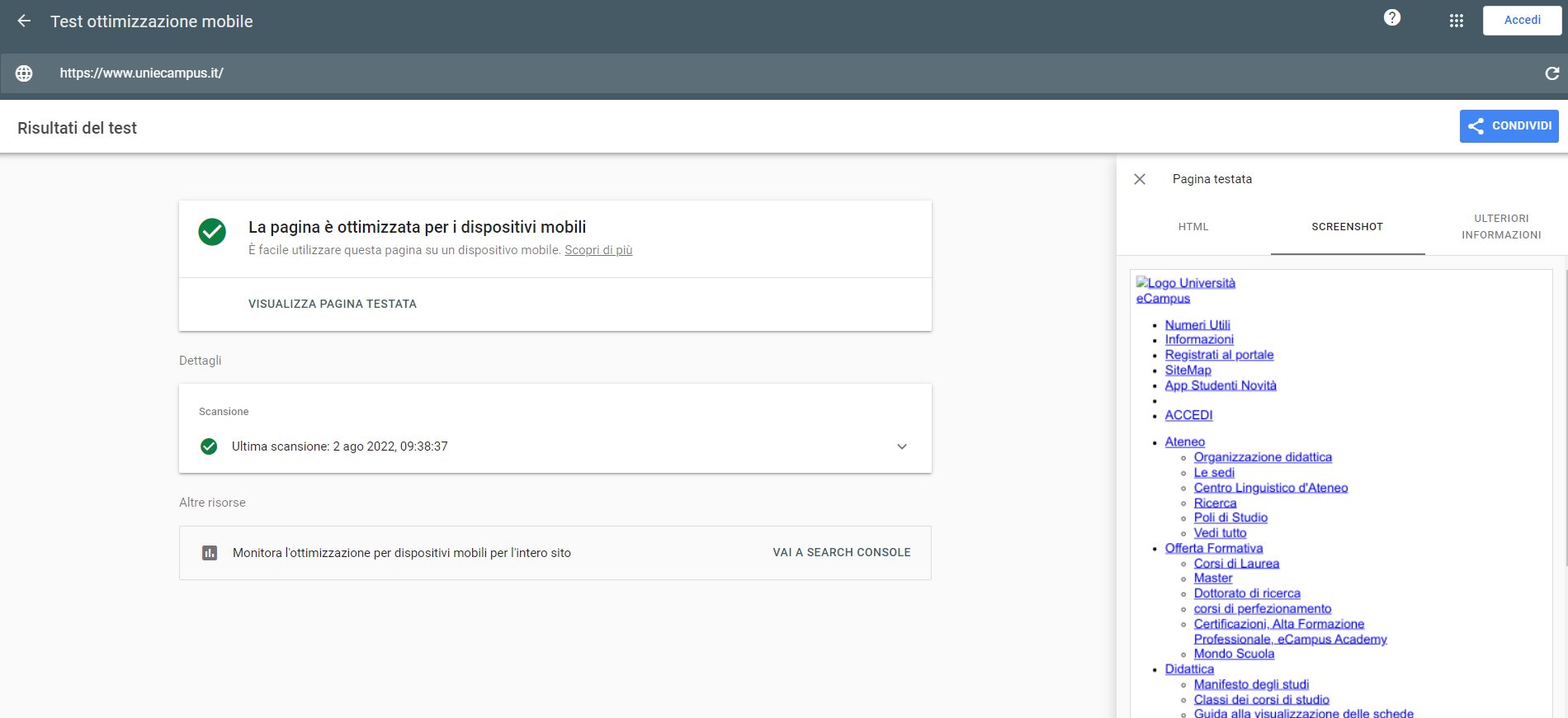The height and width of the screenshot is (718, 1568).
Task: Click the Logo Università eCampus image link
Action: click(x=1185, y=291)
